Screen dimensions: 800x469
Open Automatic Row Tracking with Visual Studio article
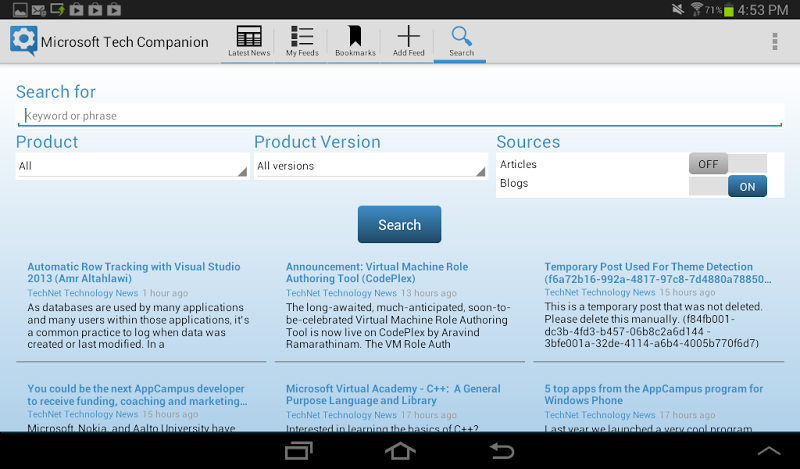134,273
